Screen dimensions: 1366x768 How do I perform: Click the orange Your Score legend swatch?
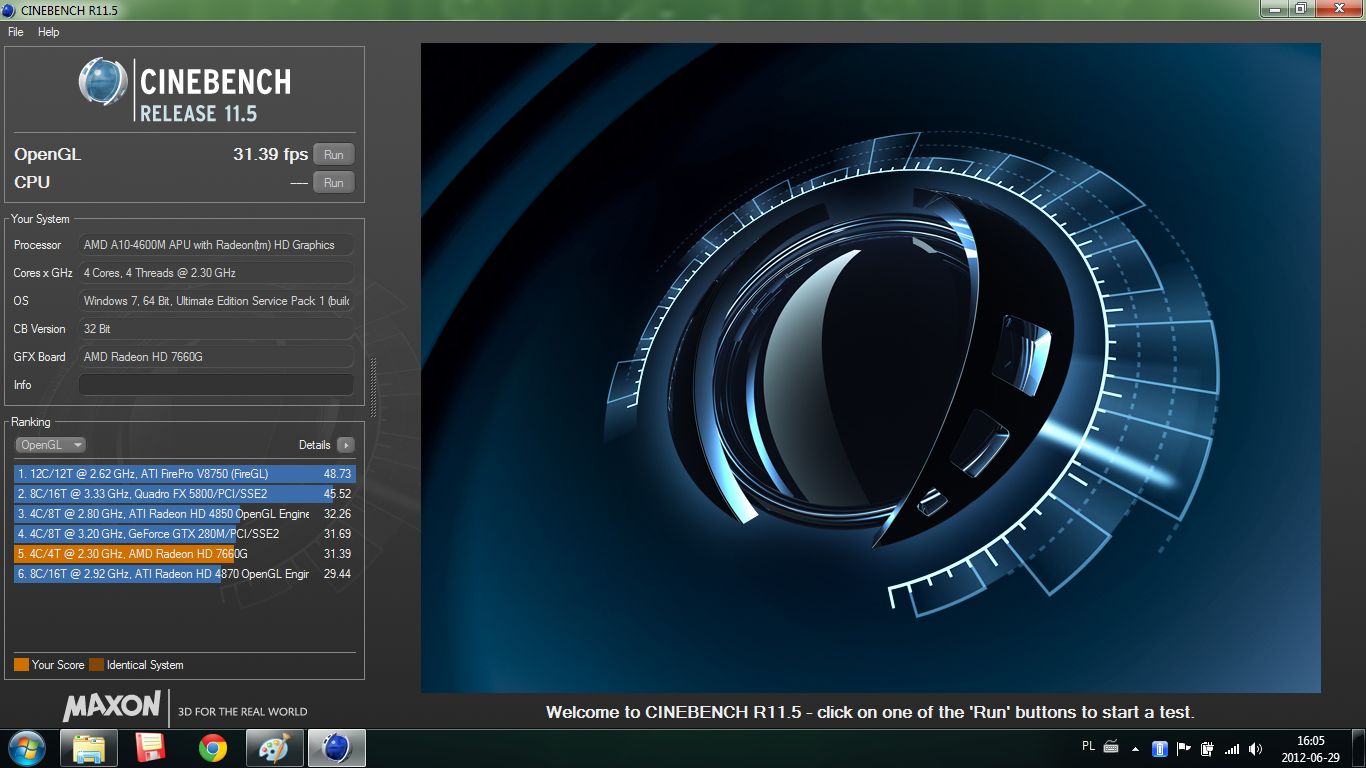pos(21,665)
